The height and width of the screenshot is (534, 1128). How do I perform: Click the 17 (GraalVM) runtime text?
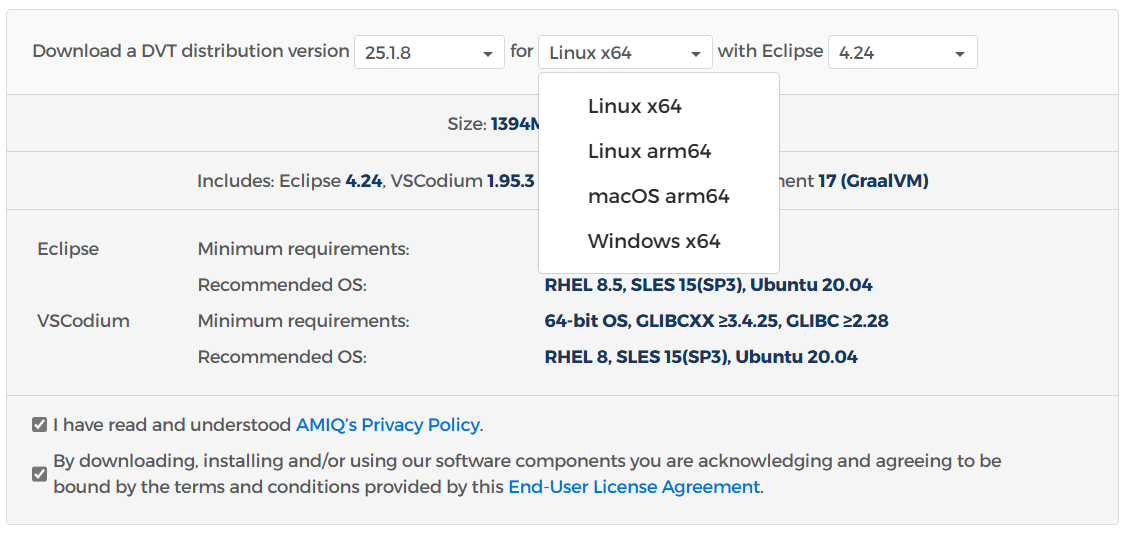pos(873,181)
